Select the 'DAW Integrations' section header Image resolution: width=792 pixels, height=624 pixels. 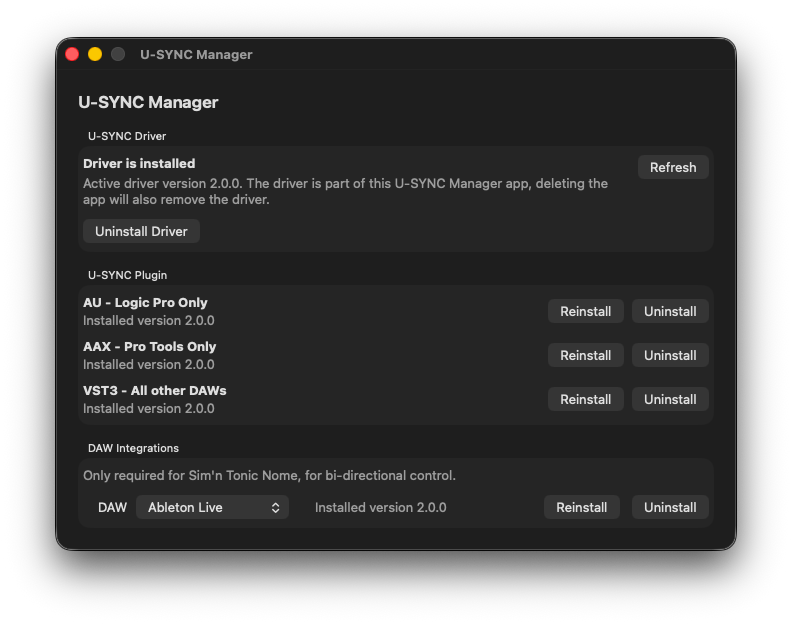click(x=133, y=448)
